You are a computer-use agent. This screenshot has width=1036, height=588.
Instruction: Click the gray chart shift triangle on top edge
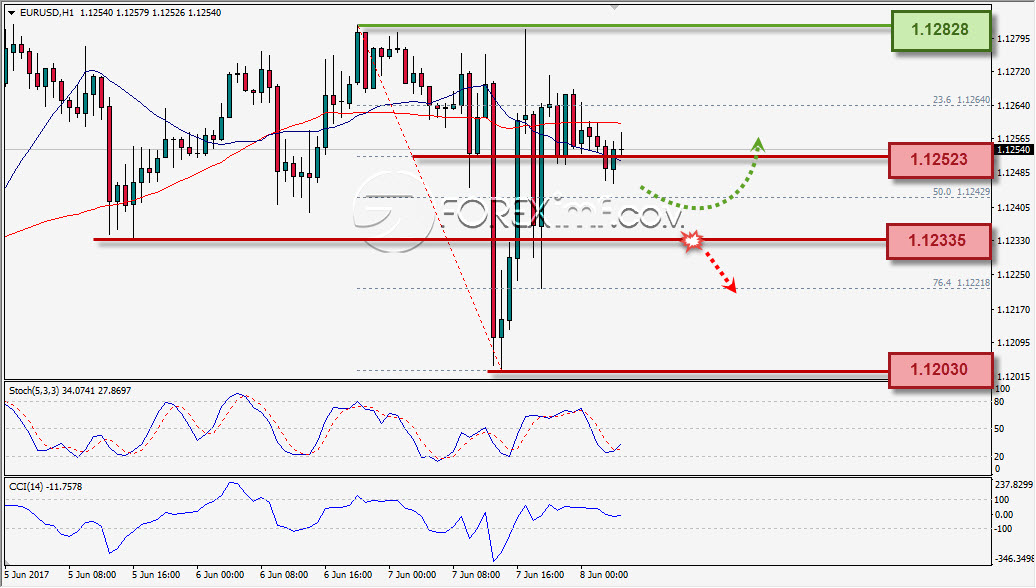(615, 7)
